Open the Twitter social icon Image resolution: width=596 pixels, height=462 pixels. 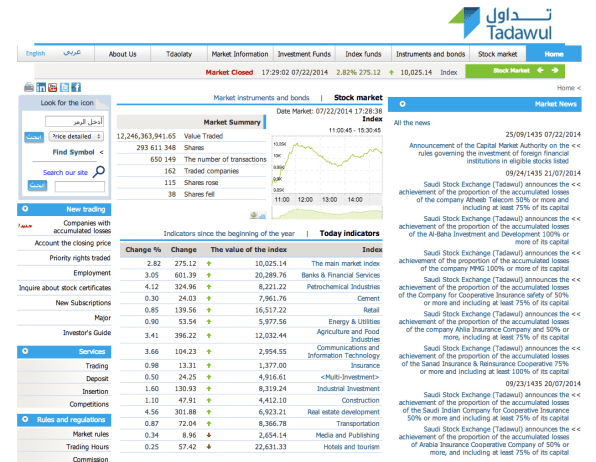[64, 87]
